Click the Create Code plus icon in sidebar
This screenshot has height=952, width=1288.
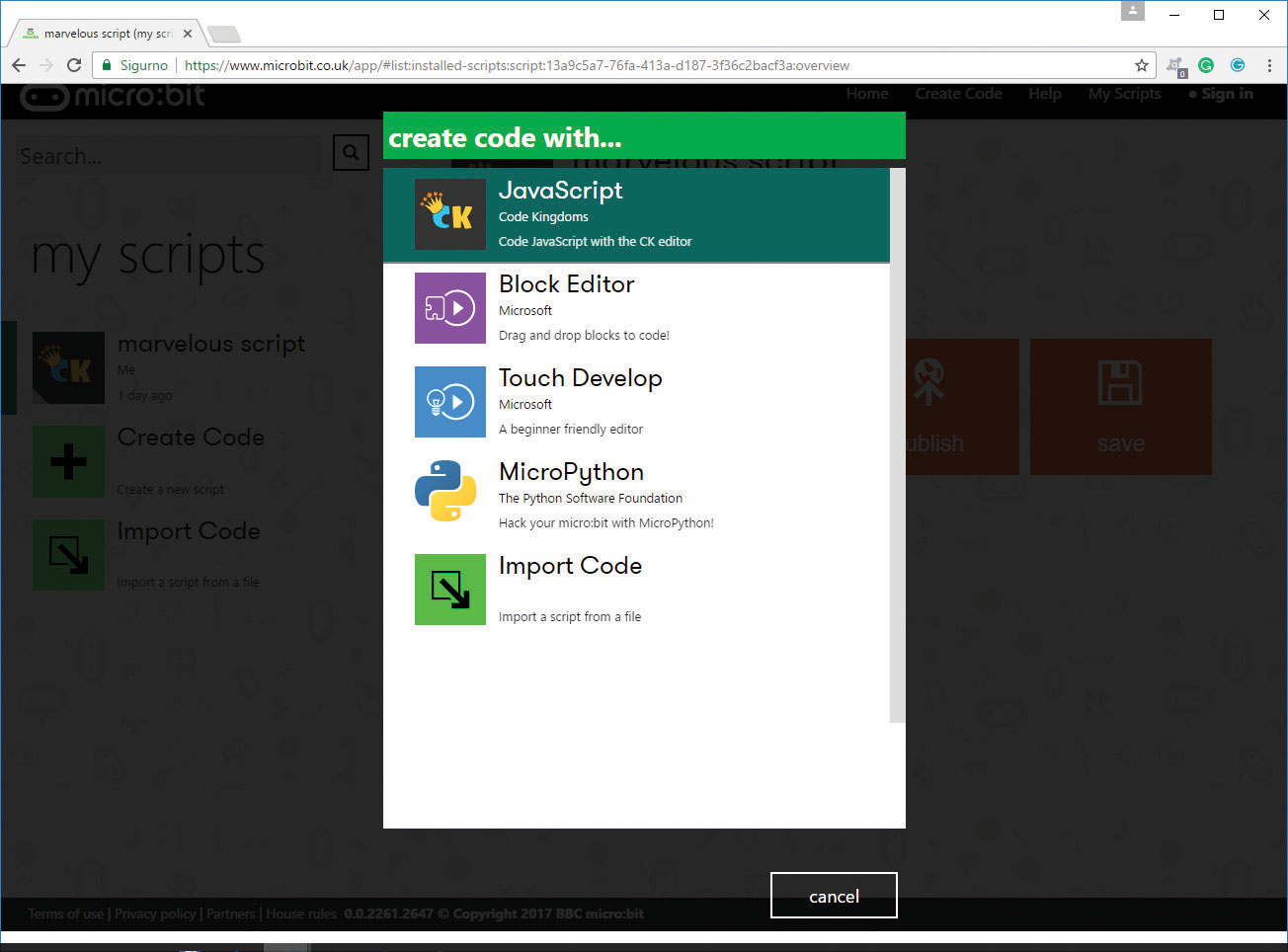click(x=68, y=461)
